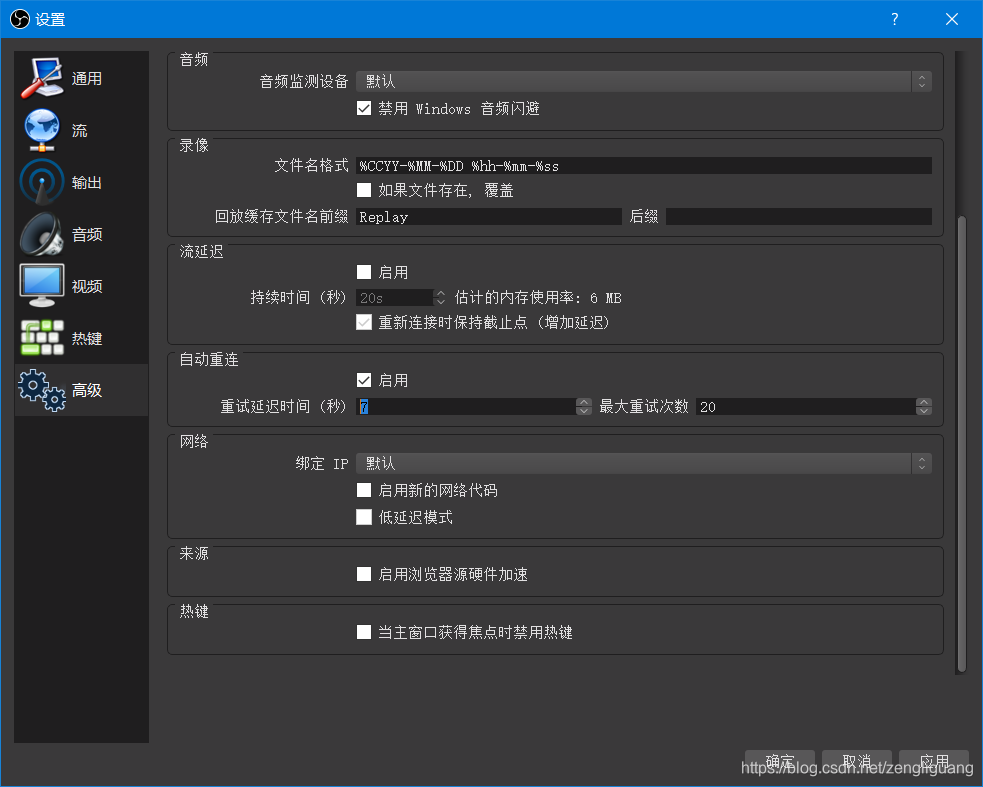Open the 热键 keyboard icon
Image resolution: width=983 pixels, height=787 pixels.
pos(41,337)
